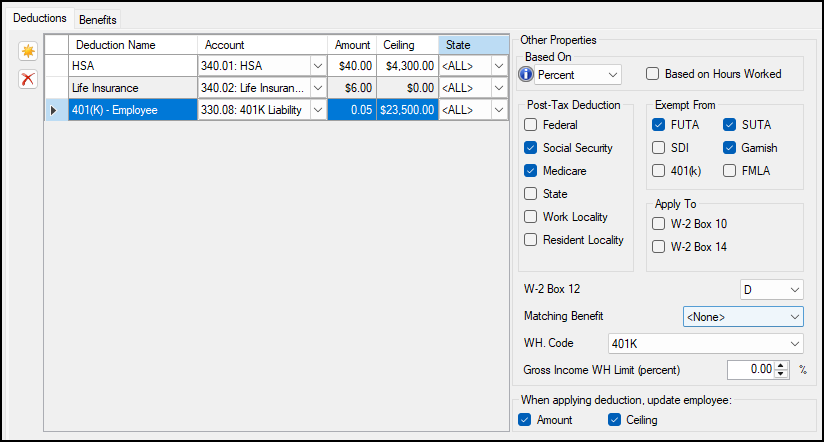Uncheck the Garnish exempt checkbox
The image size is (824, 442).
click(729, 148)
